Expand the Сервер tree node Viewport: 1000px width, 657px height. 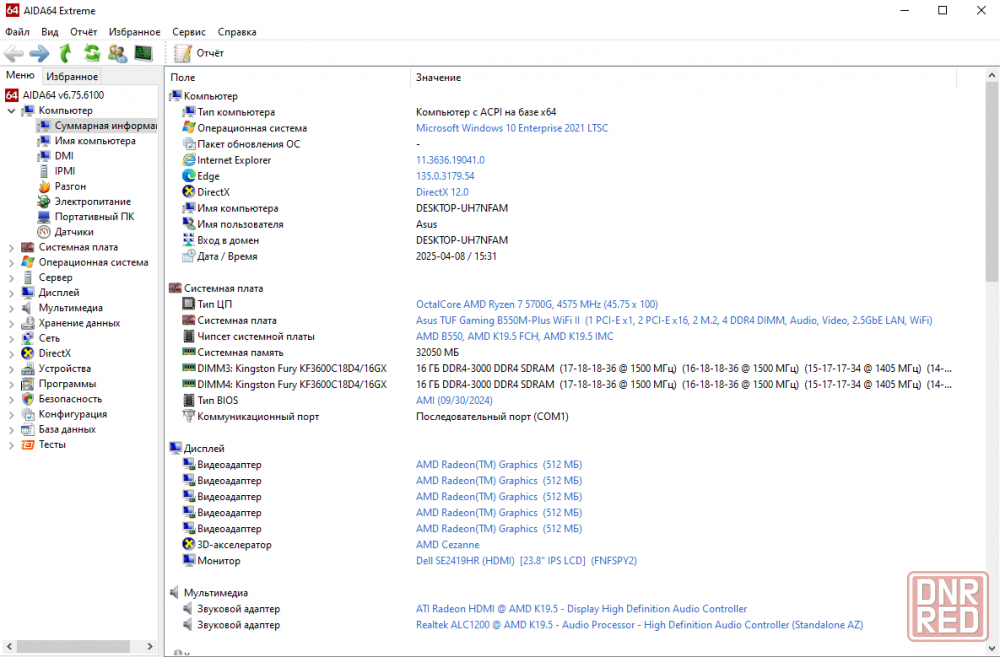point(11,278)
